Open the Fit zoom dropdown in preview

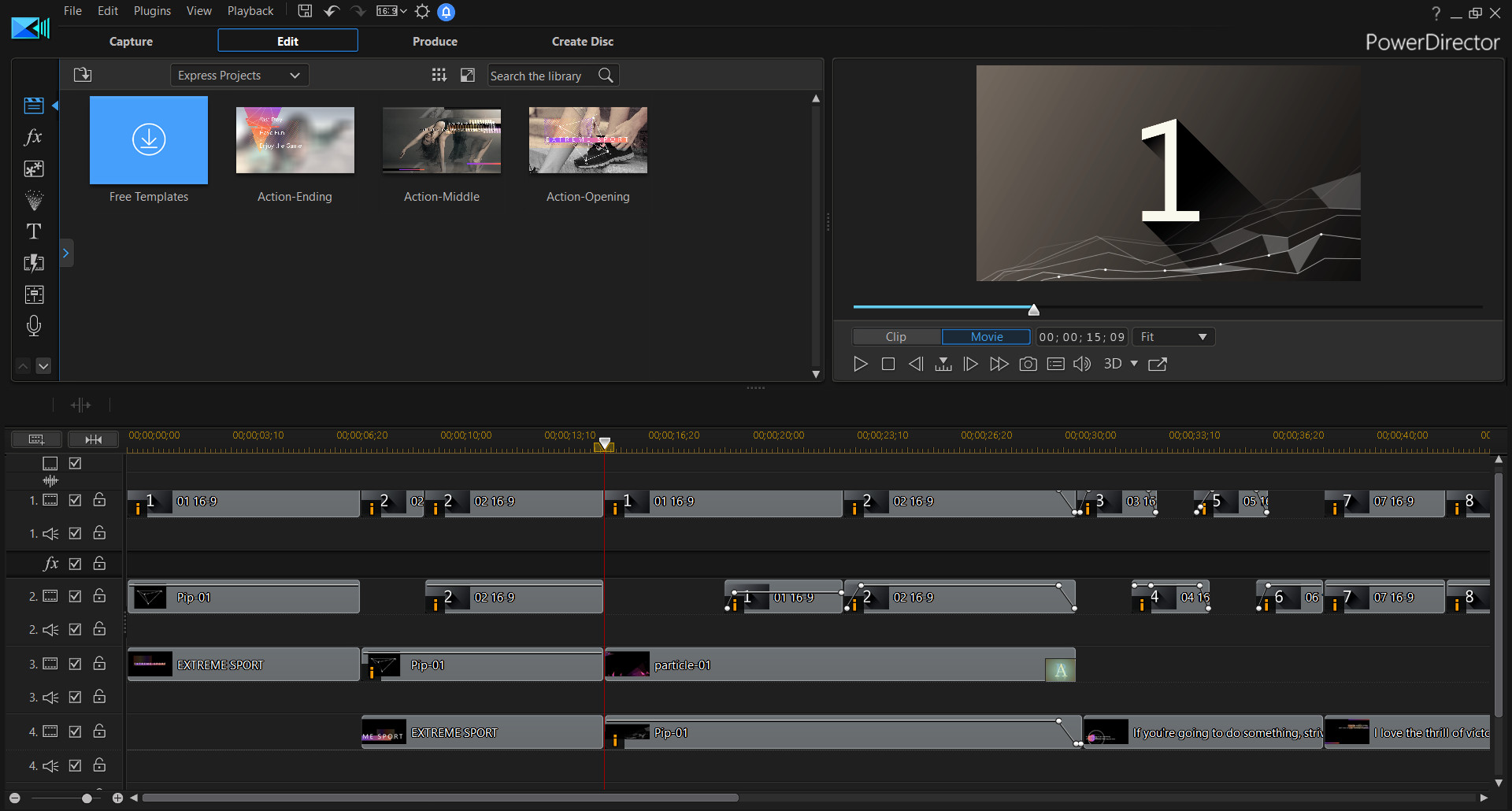click(x=1173, y=336)
